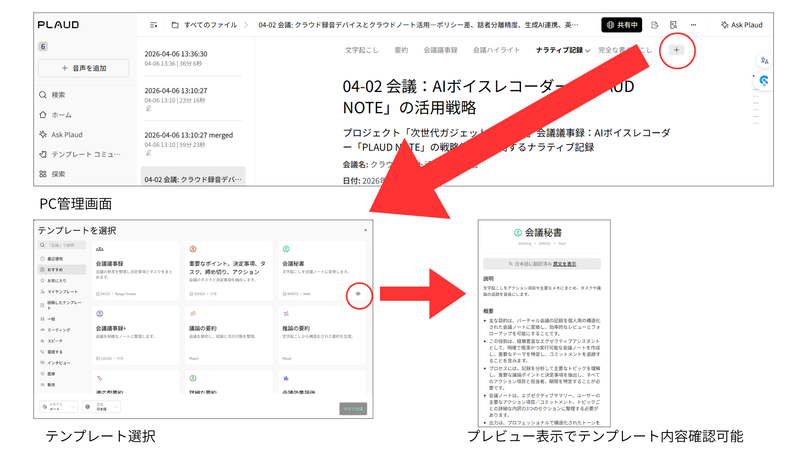Go to ホーム in the sidebar
The image size is (800, 450).
(x=56, y=115)
